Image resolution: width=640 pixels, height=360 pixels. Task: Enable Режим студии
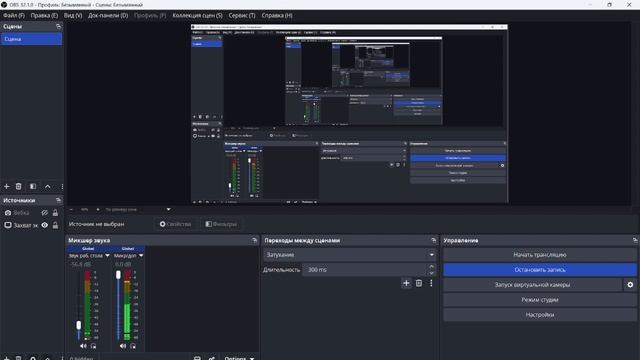click(x=540, y=300)
